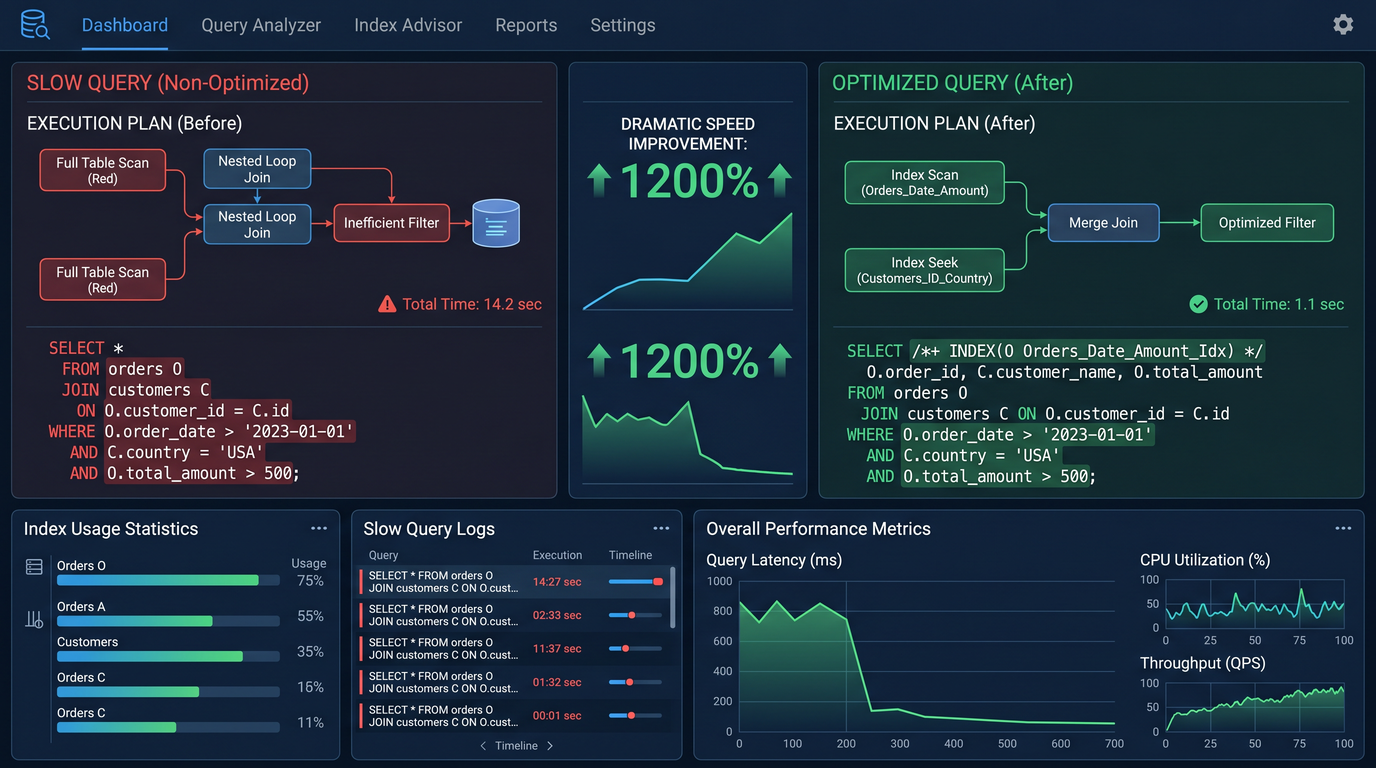The width and height of the screenshot is (1376, 768).
Task: Click the 11% usage value
Action: pos(310,722)
